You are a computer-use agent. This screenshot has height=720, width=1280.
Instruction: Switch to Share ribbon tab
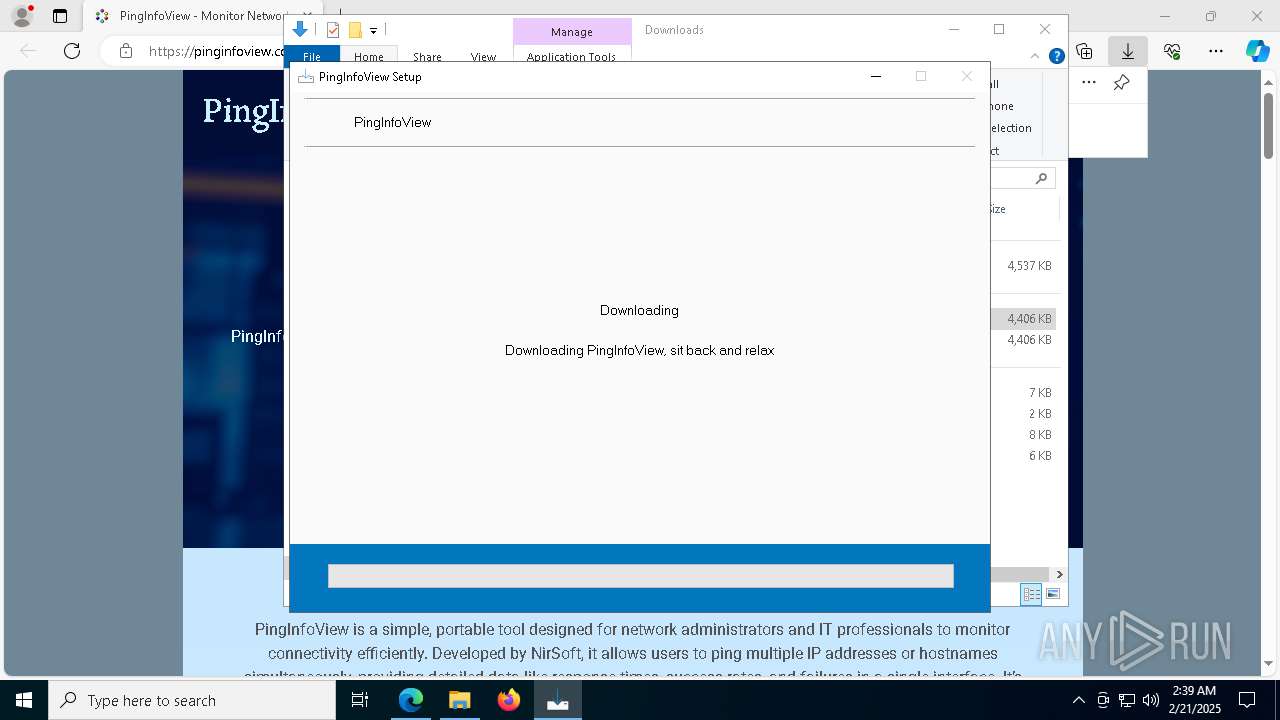click(x=427, y=57)
